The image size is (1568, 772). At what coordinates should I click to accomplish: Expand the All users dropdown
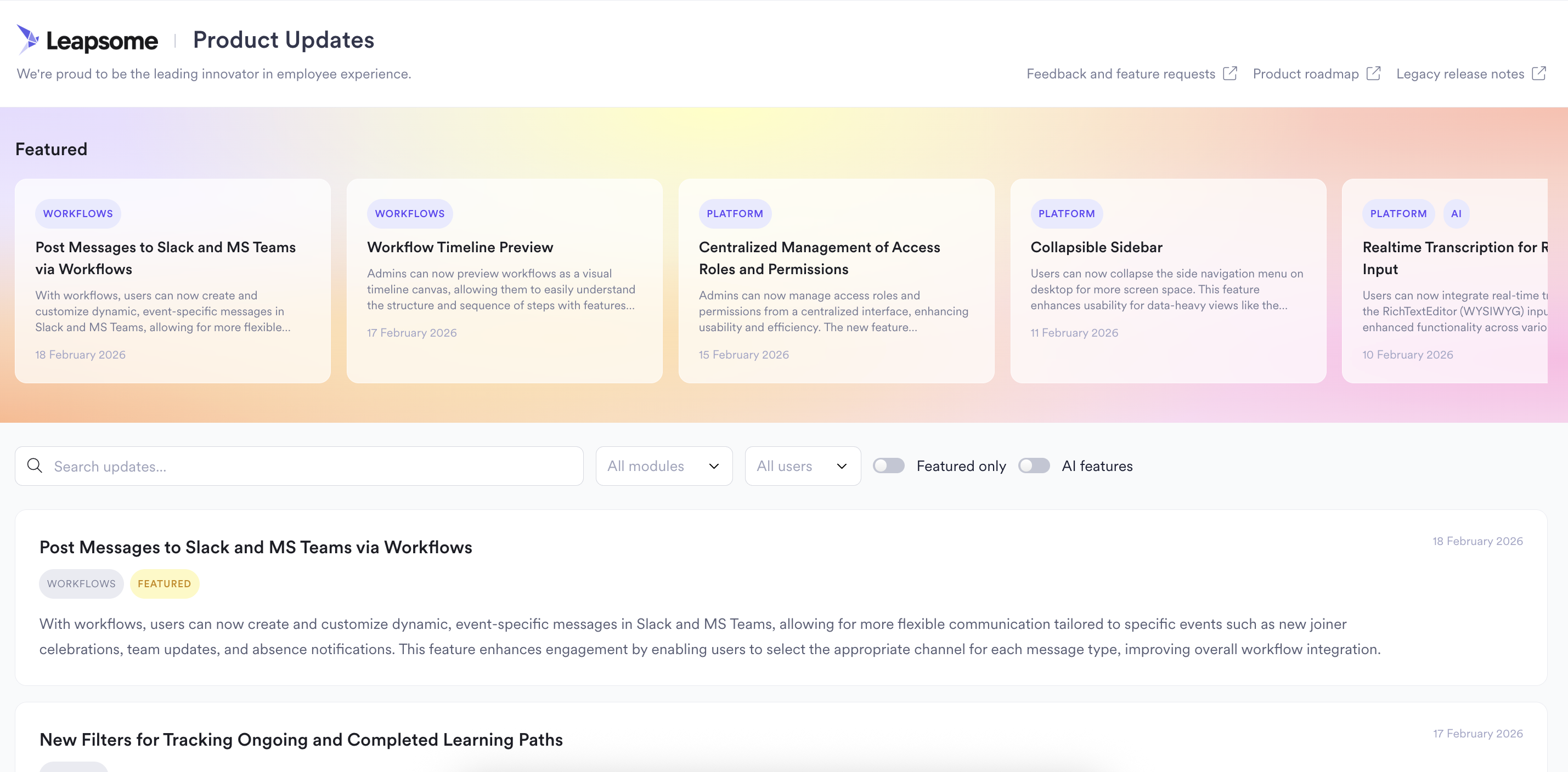802,466
